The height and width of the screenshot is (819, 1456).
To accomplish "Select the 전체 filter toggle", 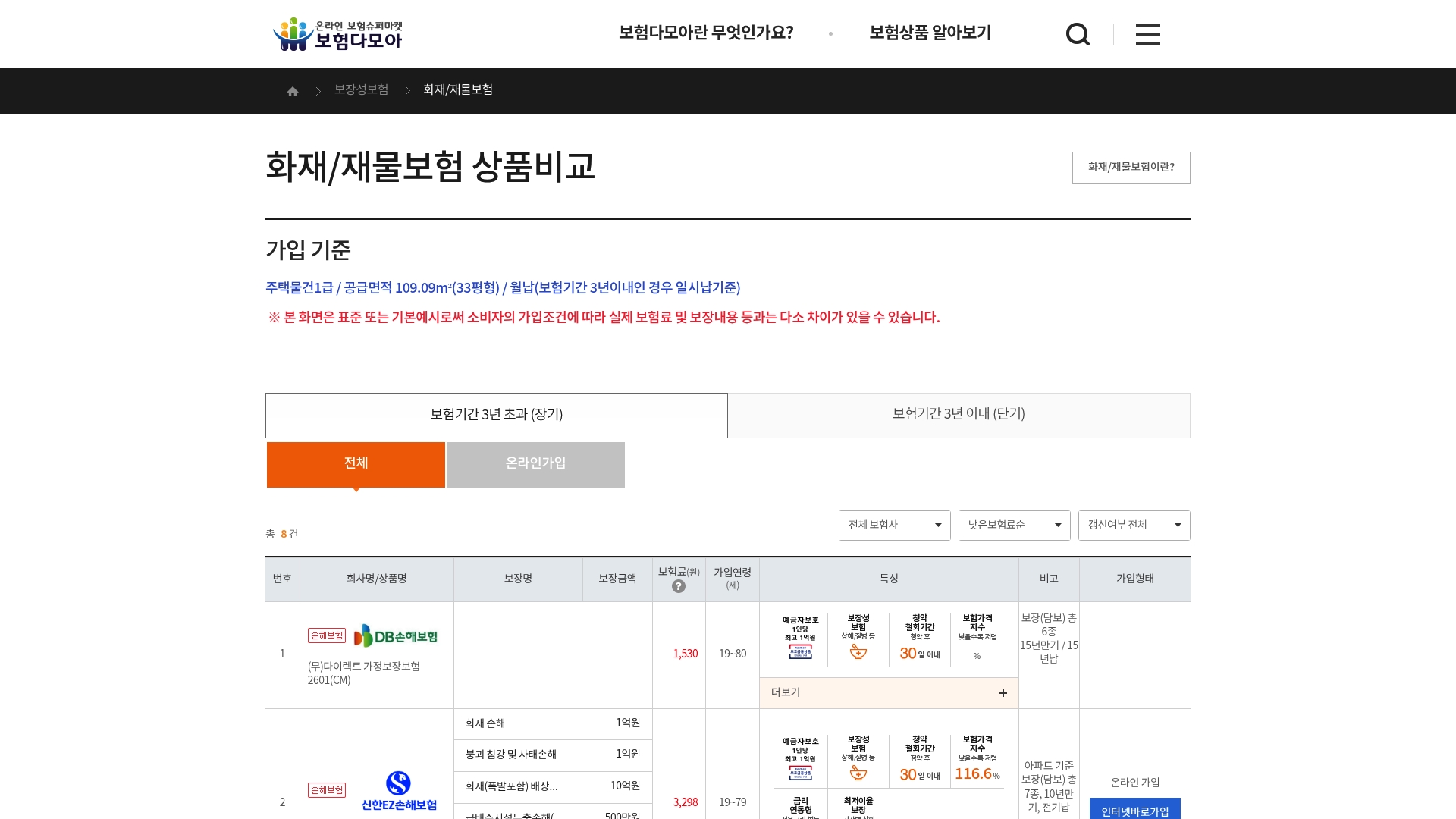I will tap(356, 464).
